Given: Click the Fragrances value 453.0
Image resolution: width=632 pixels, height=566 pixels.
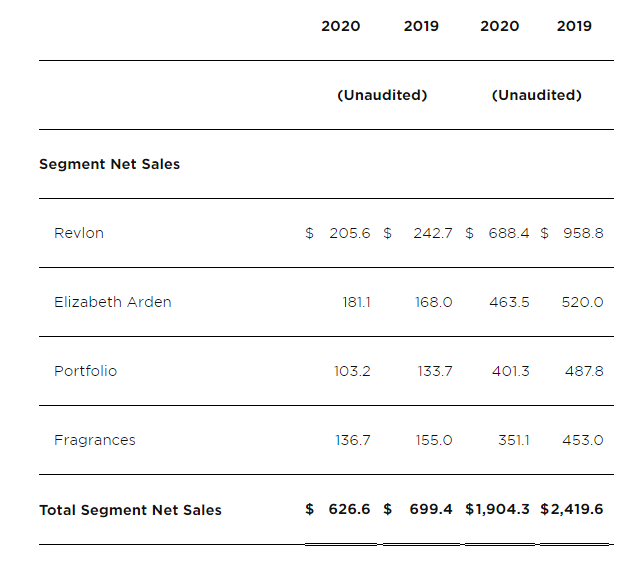Looking at the screenshot, I should [x=582, y=440].
